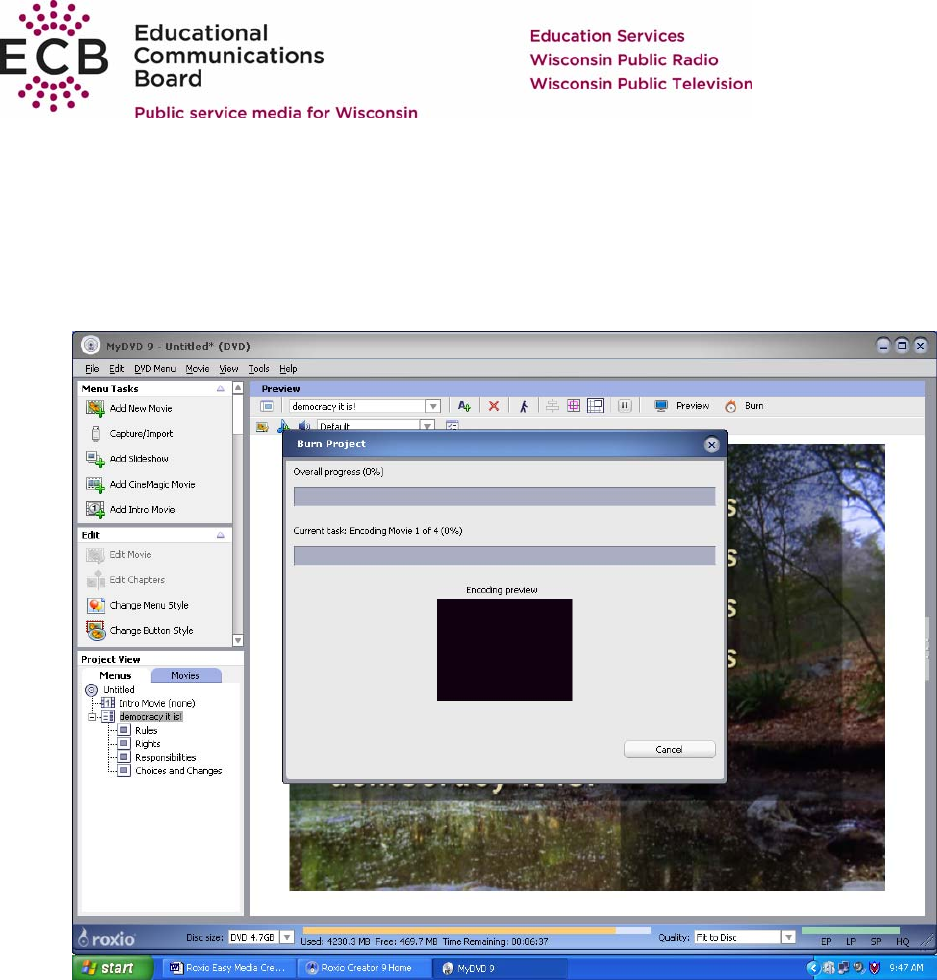Collapse the Edit panel

pyautogui.click(x=221, y=535)
